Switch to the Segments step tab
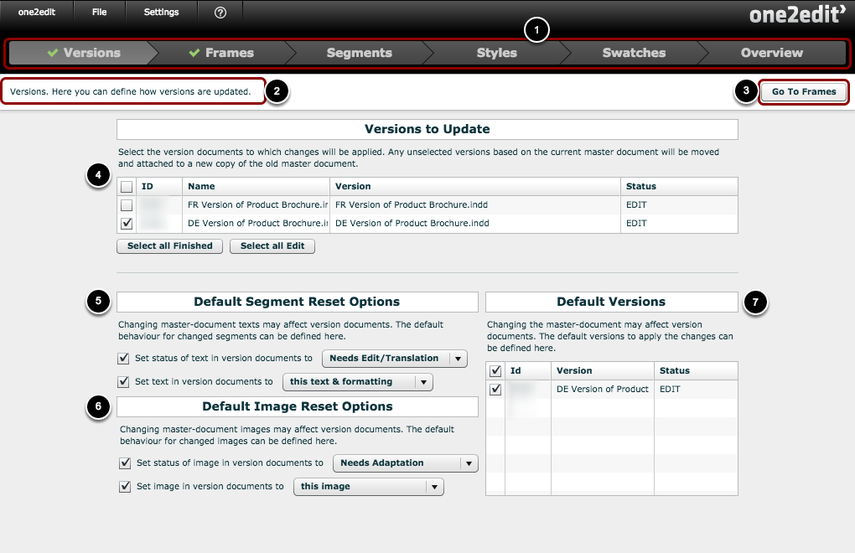855x553 pixels. [x=359, y=53]
